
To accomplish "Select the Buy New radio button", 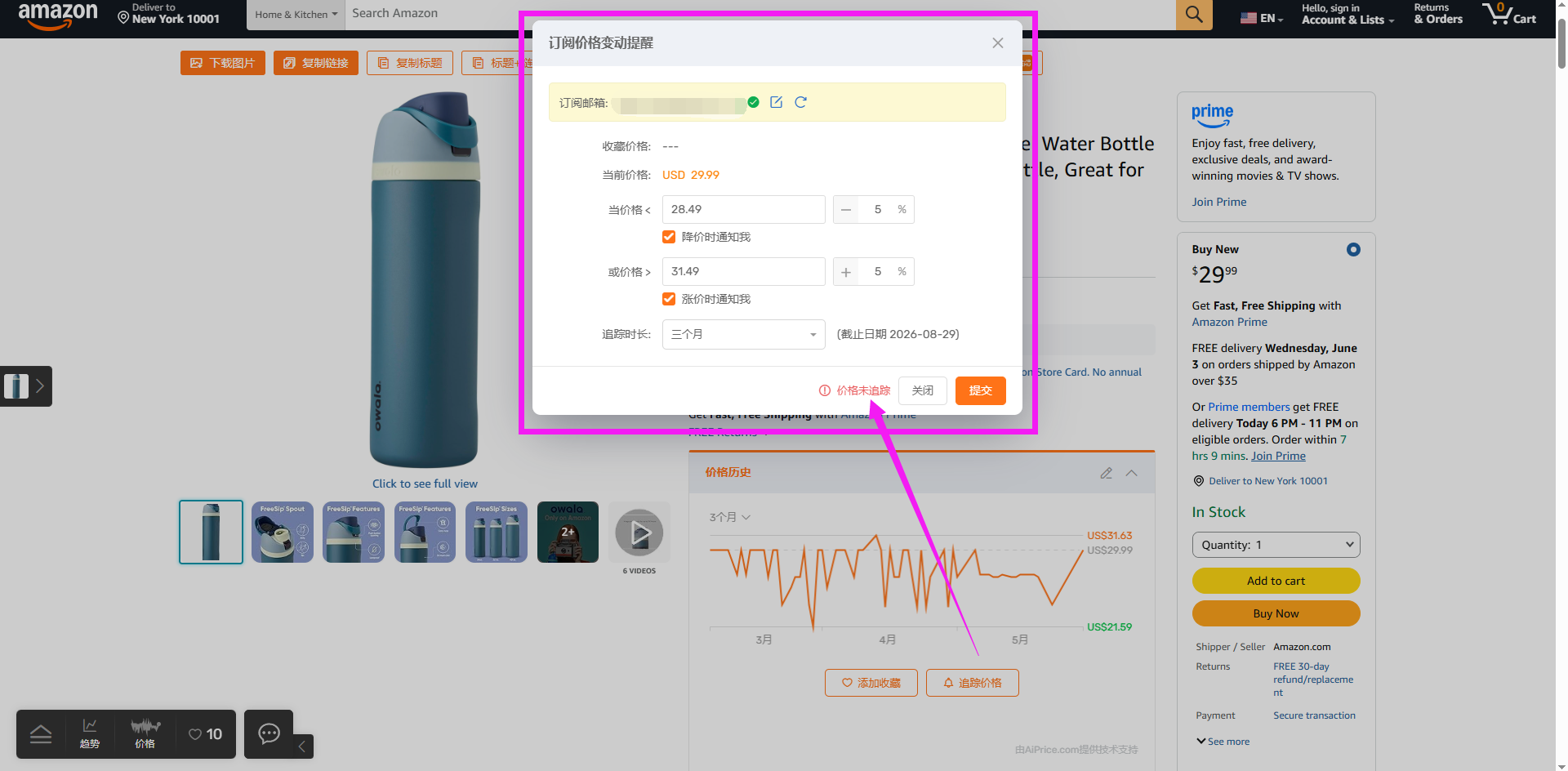I will (x=1353, y=250).
